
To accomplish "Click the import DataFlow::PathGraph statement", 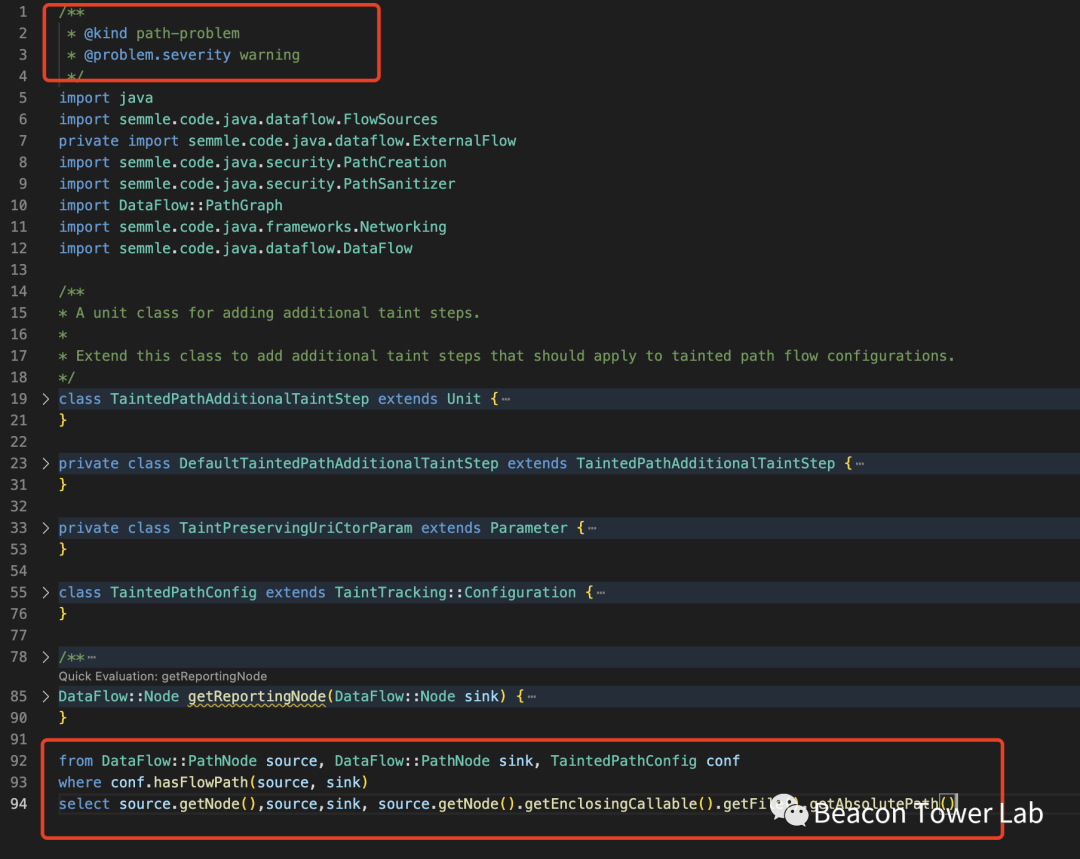I will pyautogui.click(x=170, y=205).
